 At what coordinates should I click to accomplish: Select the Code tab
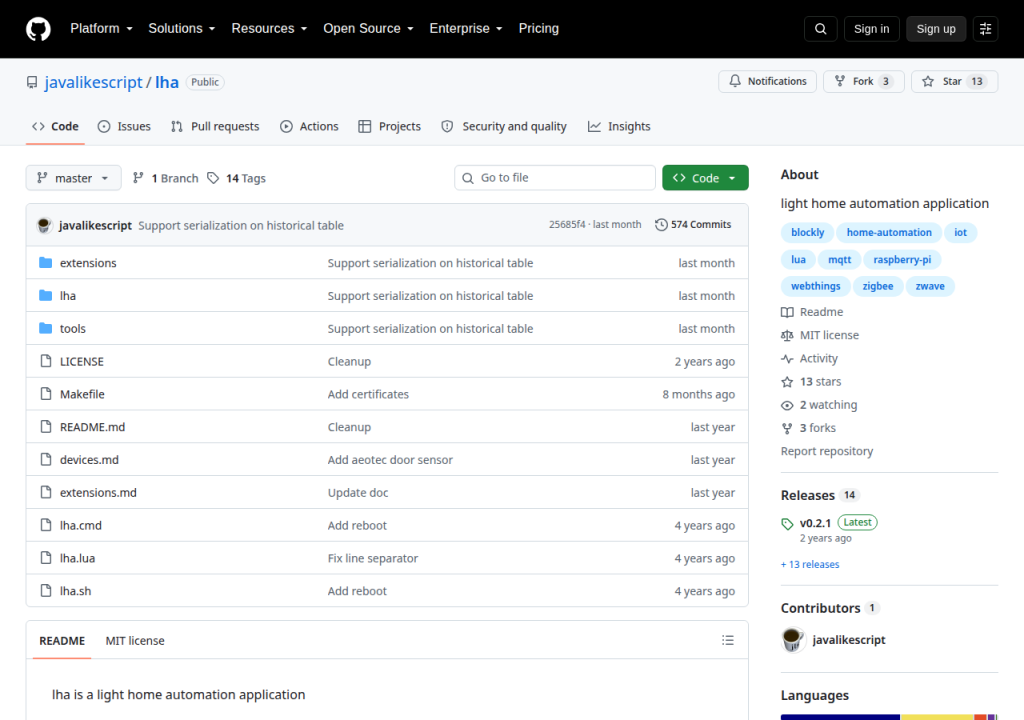coord(56,126)
